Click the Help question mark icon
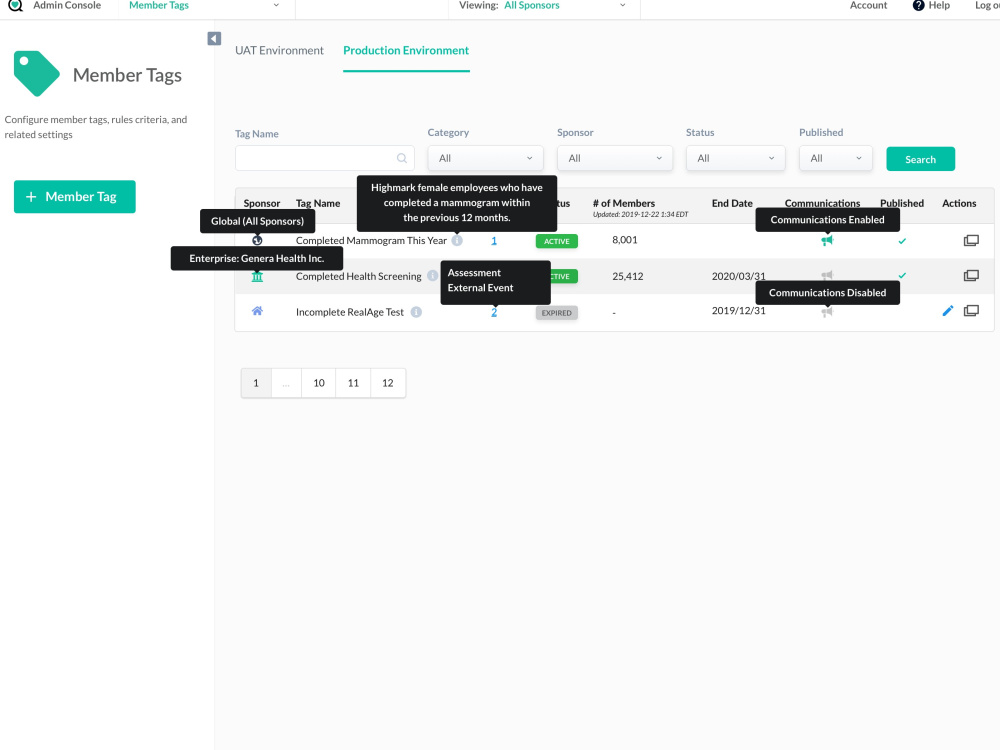This screenshot has height=750, width=1000. pos(918,5)
